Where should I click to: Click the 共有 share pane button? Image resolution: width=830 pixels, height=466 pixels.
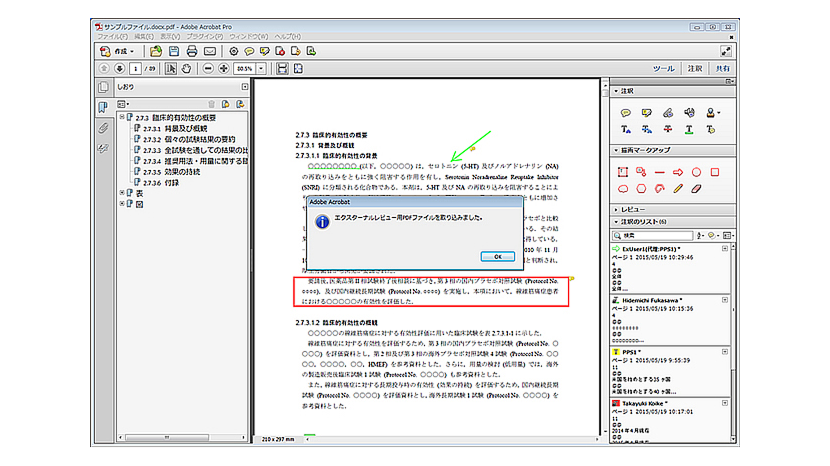pyautogui.click(x=721, y=69)
